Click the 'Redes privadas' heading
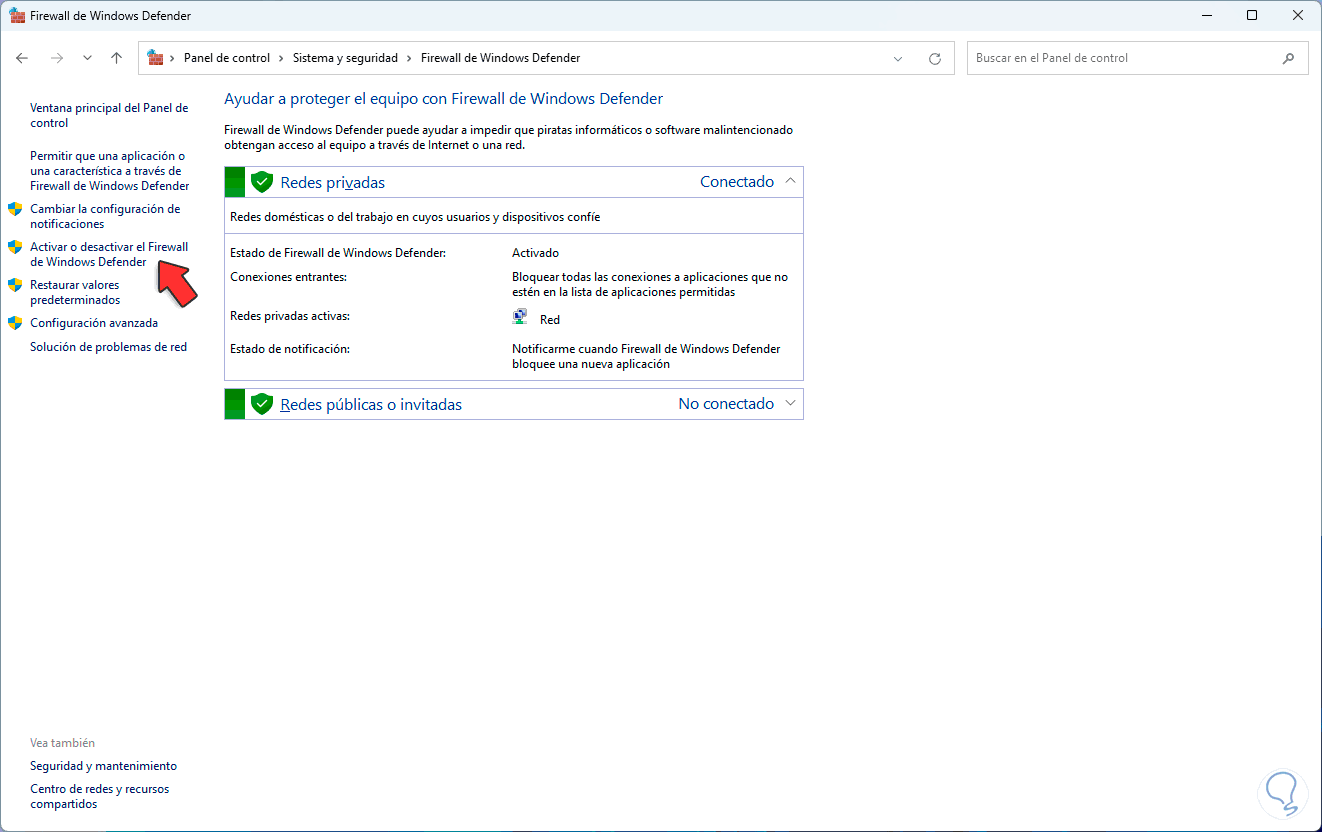Image resolution: width=1322 pixels, height=832 pixels. click(332, 182)
